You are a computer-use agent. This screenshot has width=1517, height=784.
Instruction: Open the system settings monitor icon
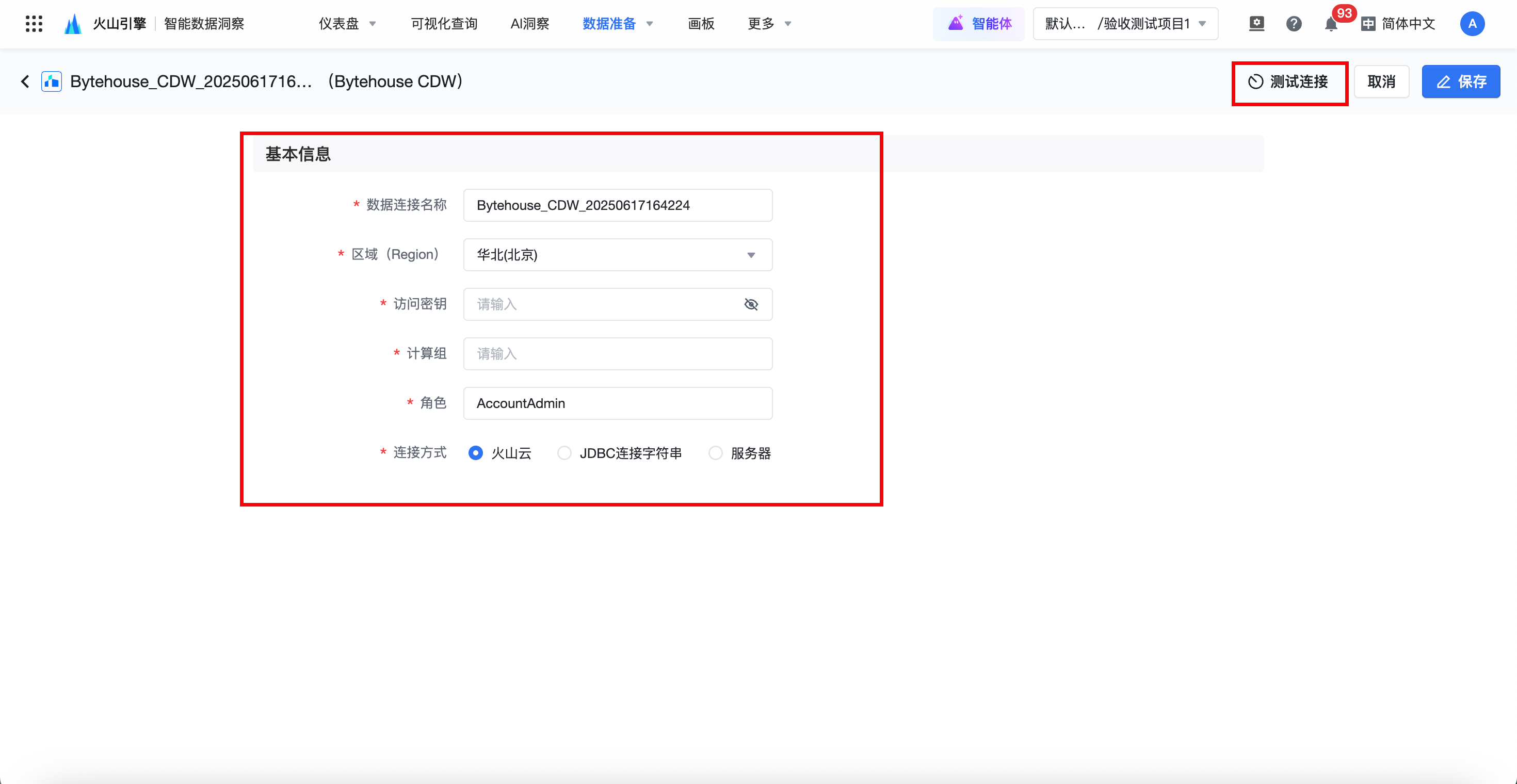pos(1256,24)
